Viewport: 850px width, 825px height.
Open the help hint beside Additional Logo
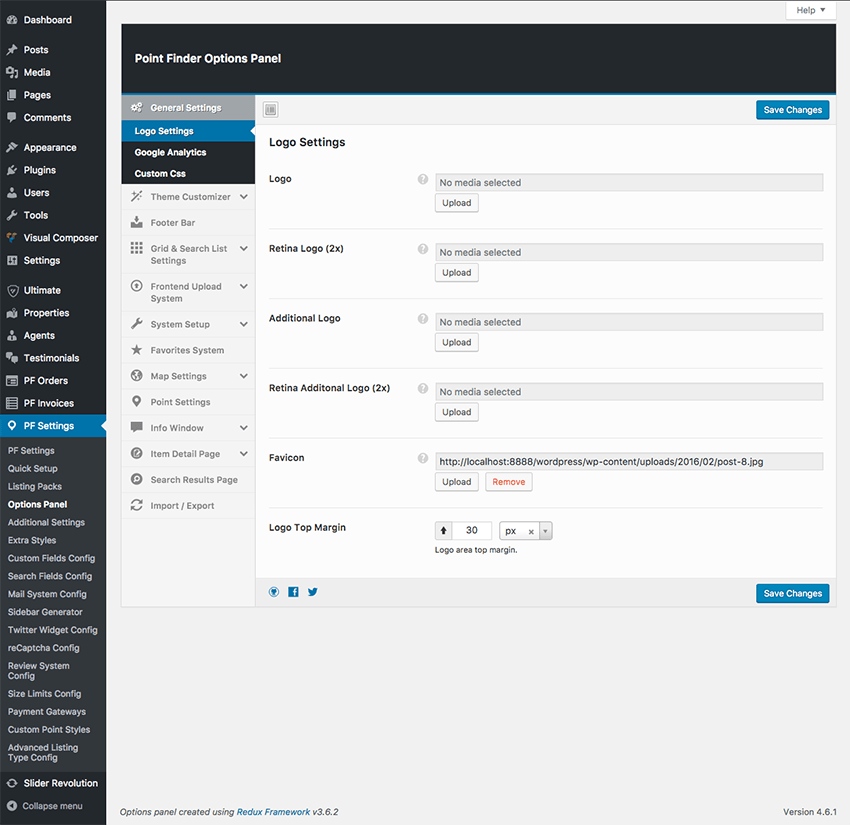click(423, 319)
